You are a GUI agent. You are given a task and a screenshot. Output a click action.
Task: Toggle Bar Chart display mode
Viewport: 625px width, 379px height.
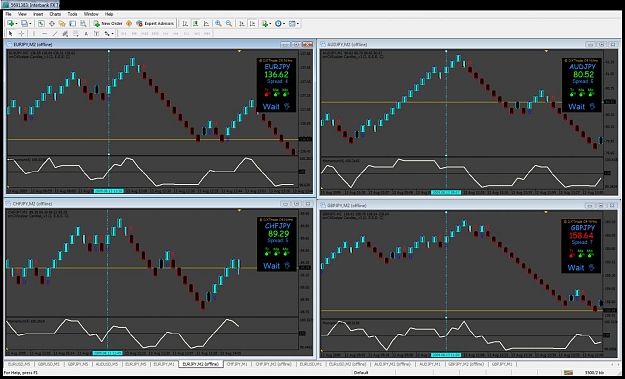(185, 24)
